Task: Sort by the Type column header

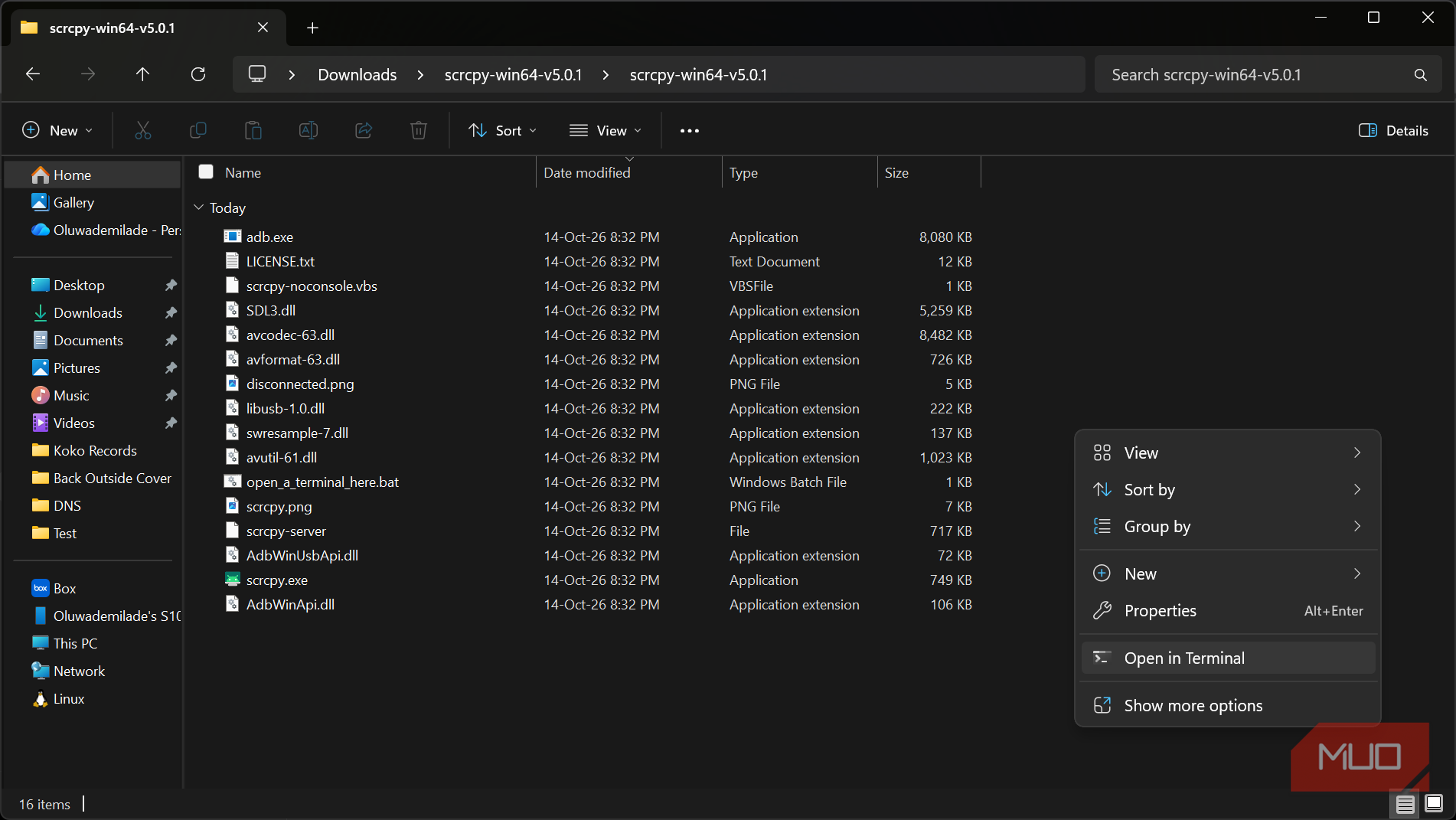Action: click(x=798, y=173)
